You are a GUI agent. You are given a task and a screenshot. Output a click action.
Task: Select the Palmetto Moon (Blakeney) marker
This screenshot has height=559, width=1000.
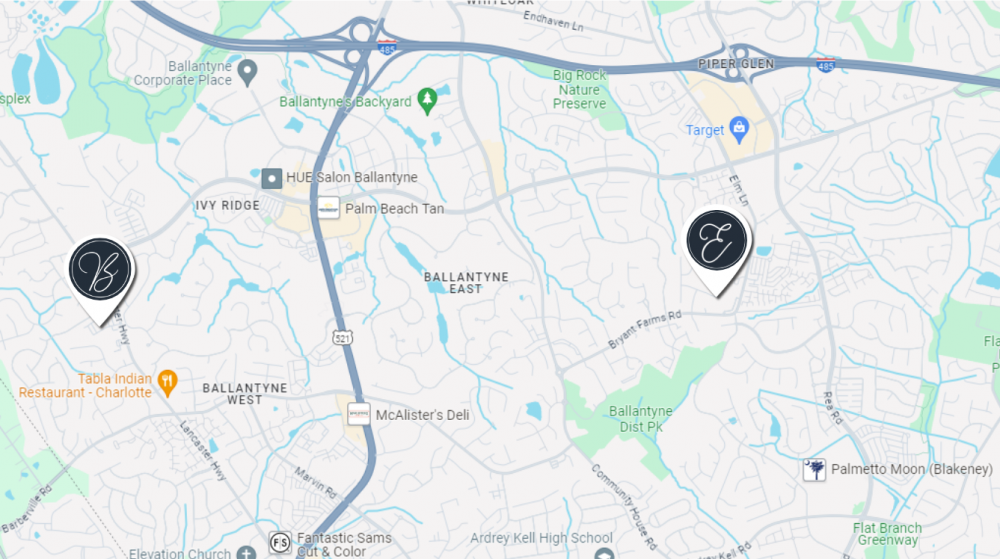click(814, 470)
